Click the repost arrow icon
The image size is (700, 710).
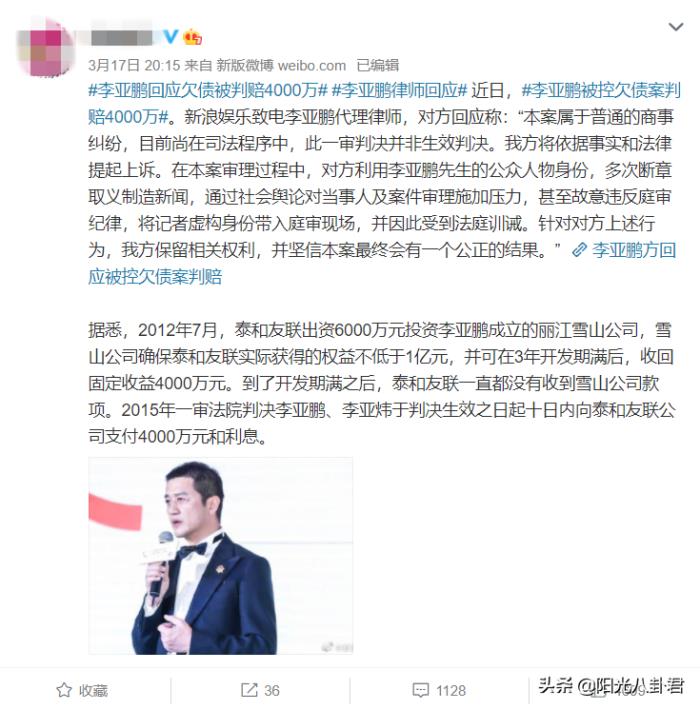(249, 690)
